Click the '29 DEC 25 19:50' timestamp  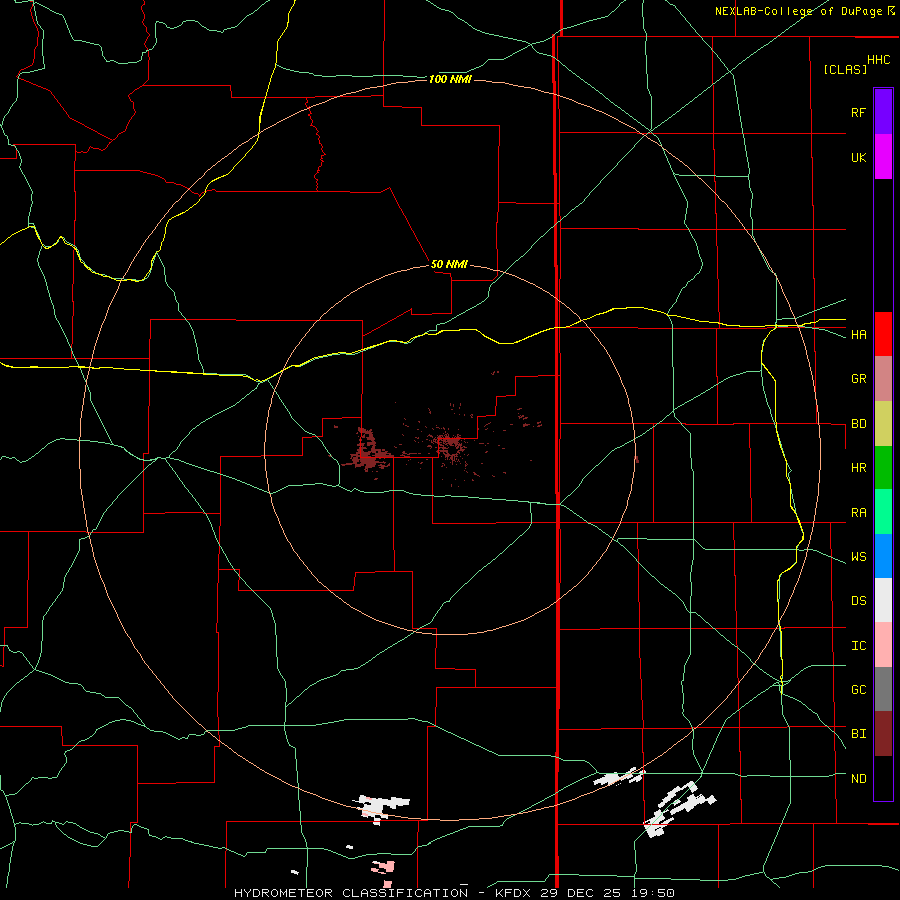click(x=607, y=893)
